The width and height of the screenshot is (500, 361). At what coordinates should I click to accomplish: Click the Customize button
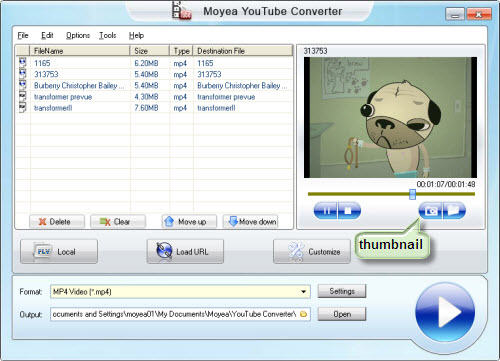[x=312, y=251]
